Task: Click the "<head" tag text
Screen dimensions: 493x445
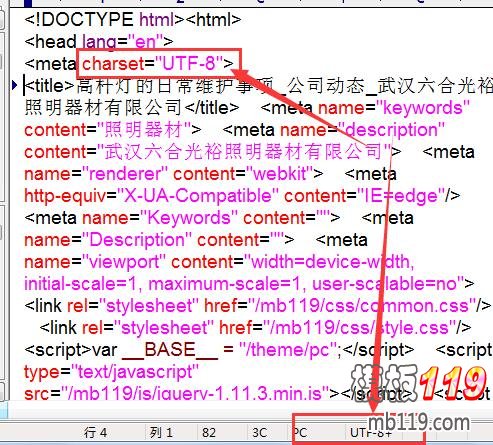Action: point(50,41)
